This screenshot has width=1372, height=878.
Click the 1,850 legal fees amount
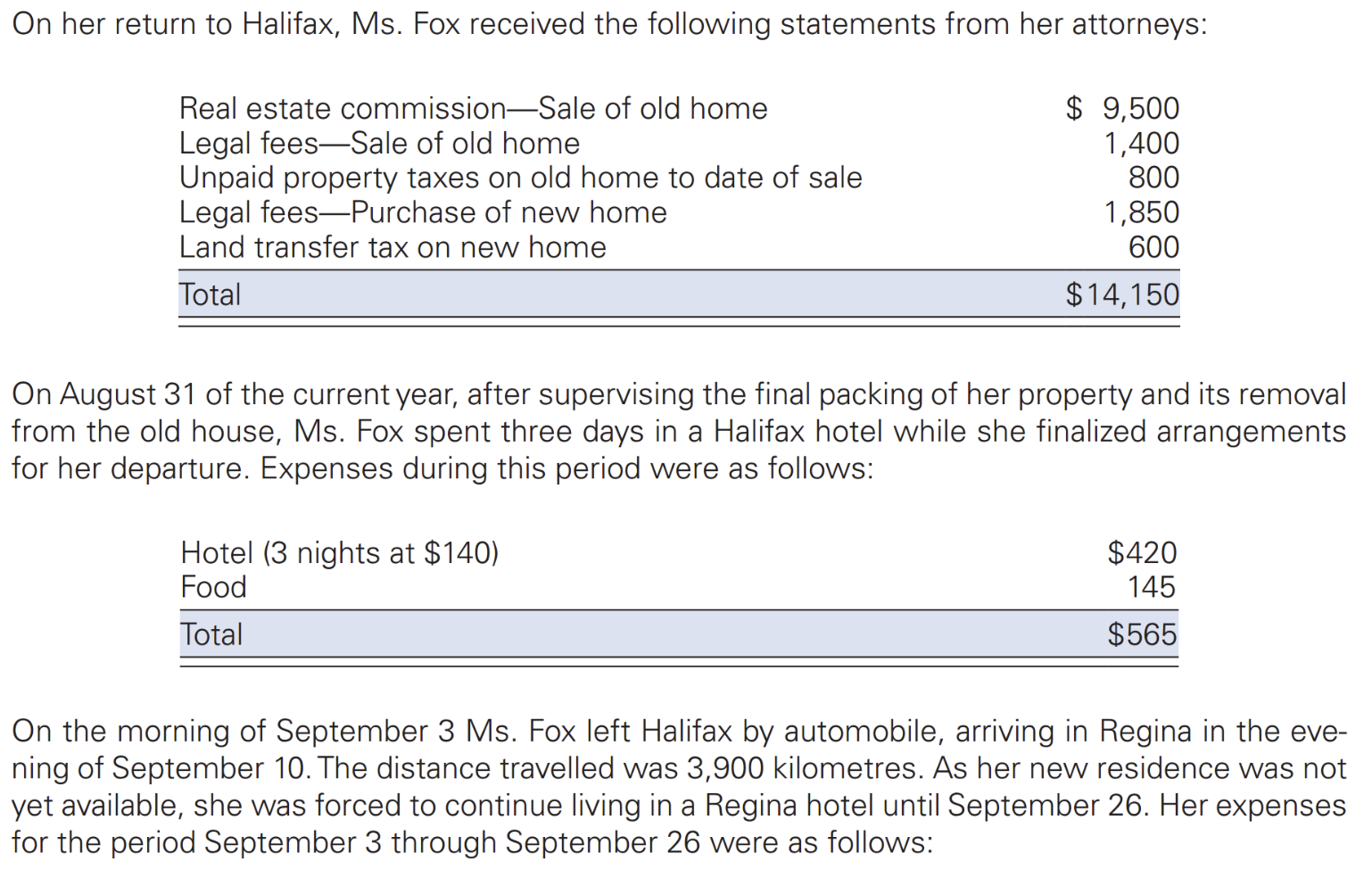point(1141,213)
